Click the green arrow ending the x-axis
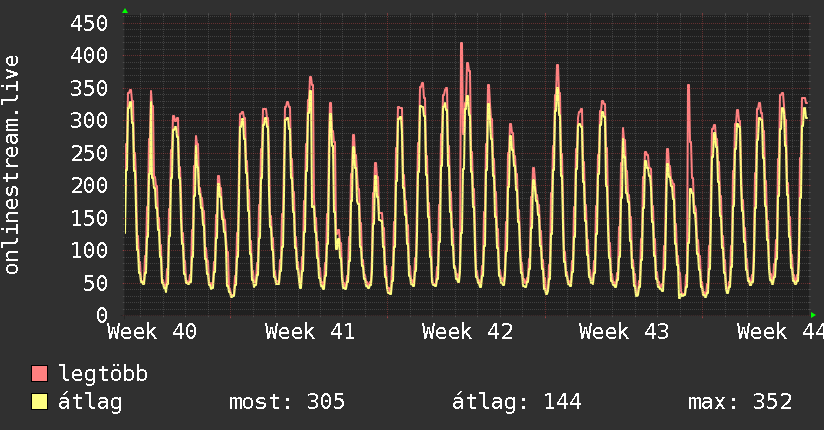824x430 pixels. coord(813,315)
